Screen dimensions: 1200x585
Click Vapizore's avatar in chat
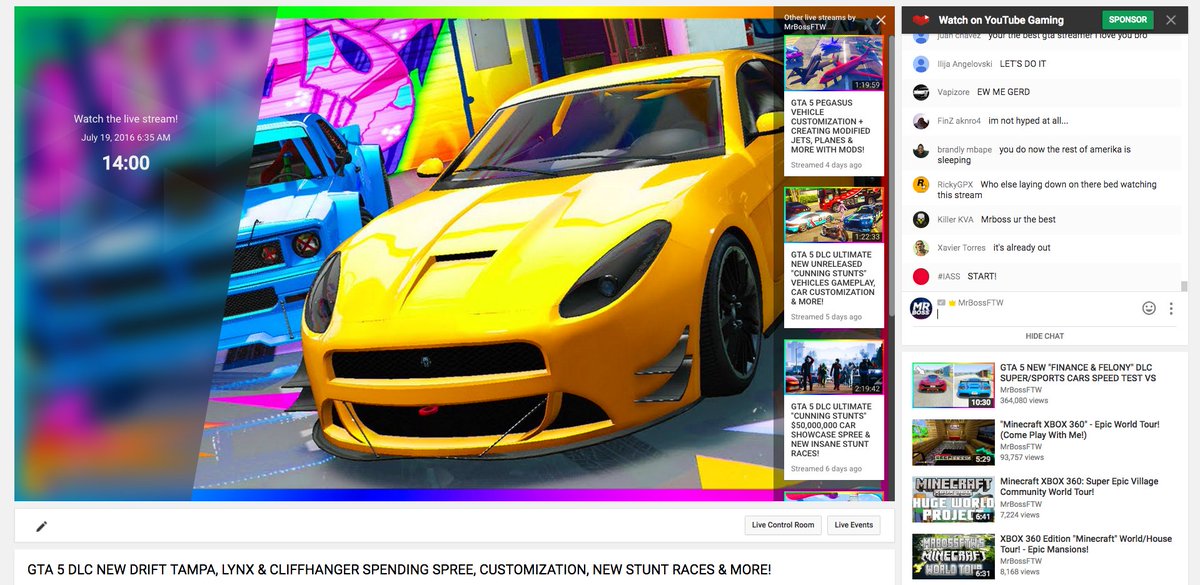(921, 92)
